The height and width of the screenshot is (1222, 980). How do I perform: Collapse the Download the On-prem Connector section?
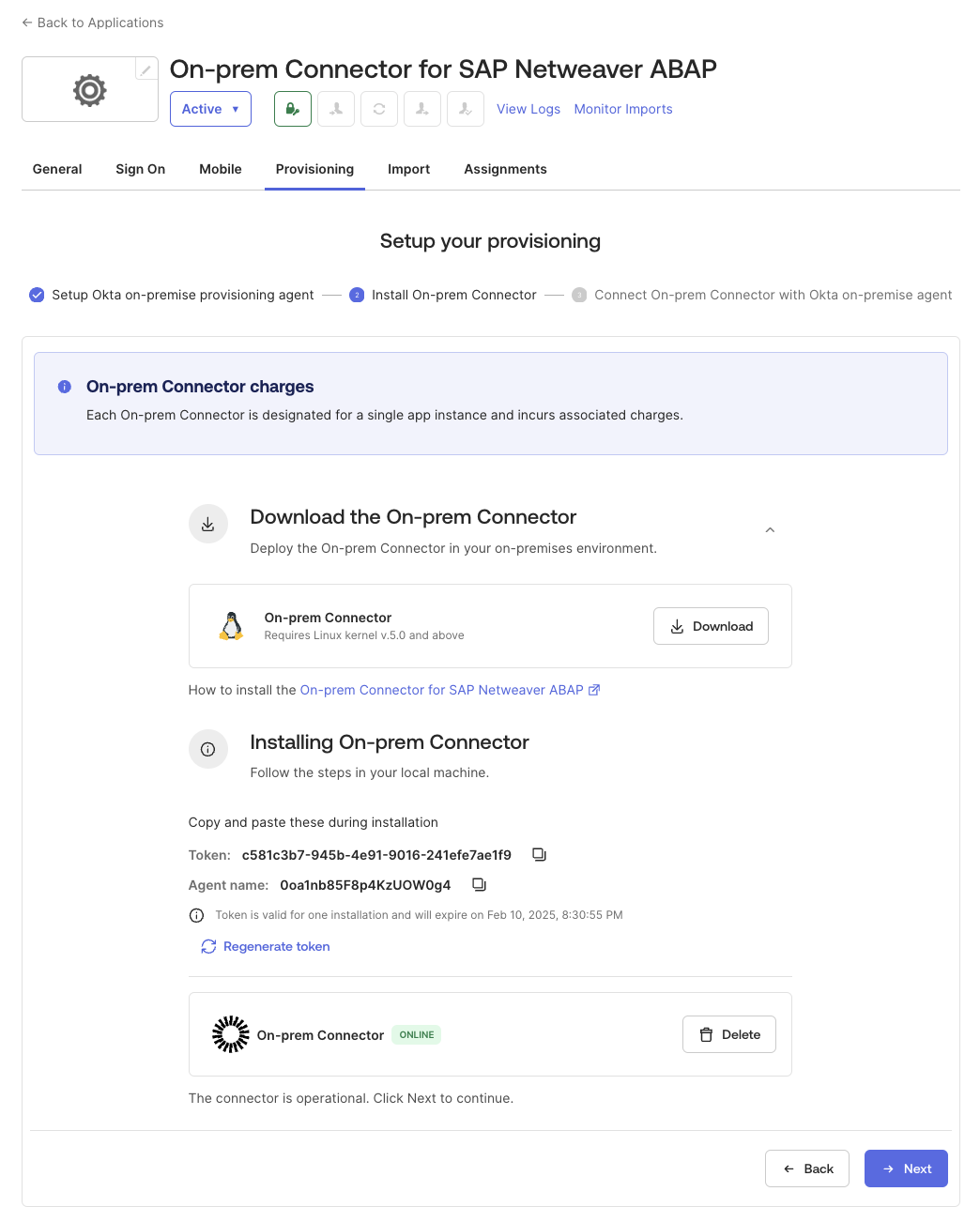[x=770, y=530]
